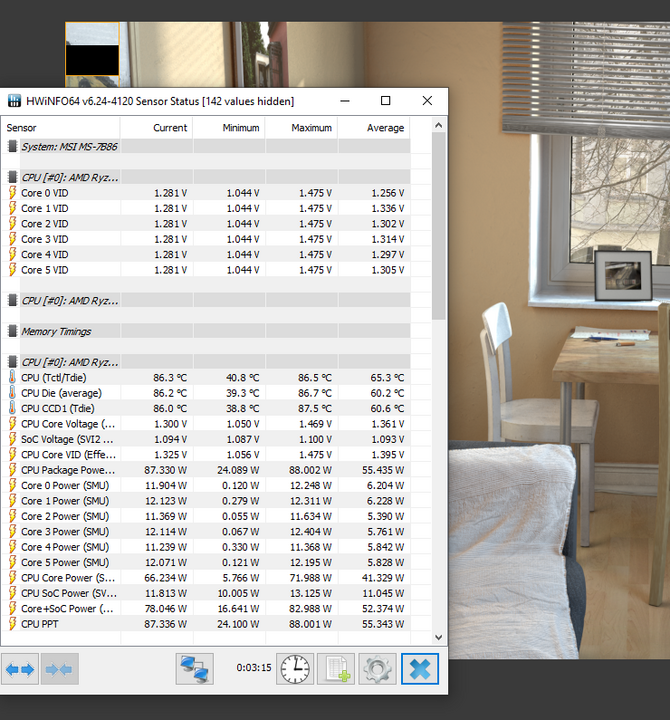Click the 55.343 W average CPU PPT value
This screenshot has height=720, width=670.
click(x=383, y=624)
